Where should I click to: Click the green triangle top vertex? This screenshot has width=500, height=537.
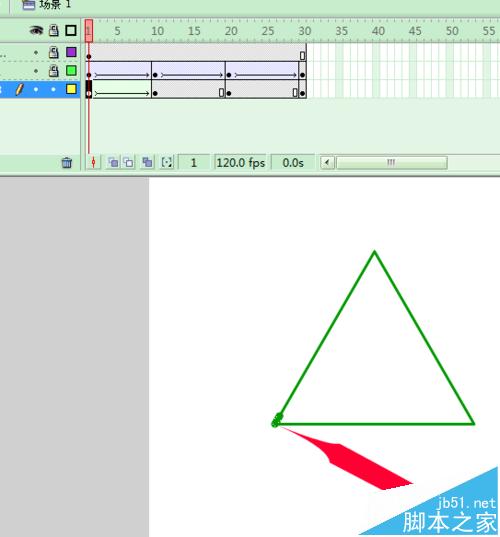(x=374, y=252)
